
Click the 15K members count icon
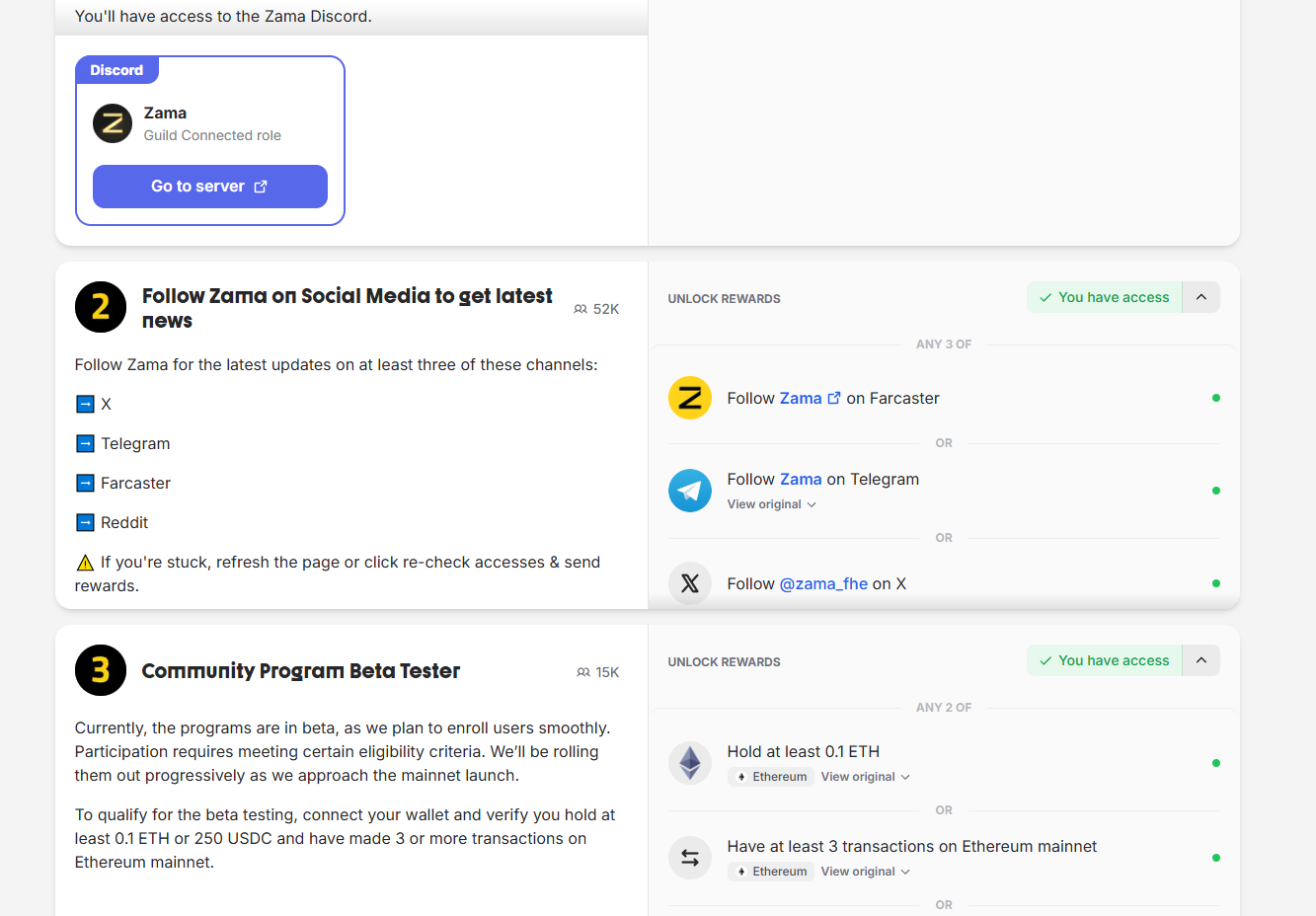point(582,672)
